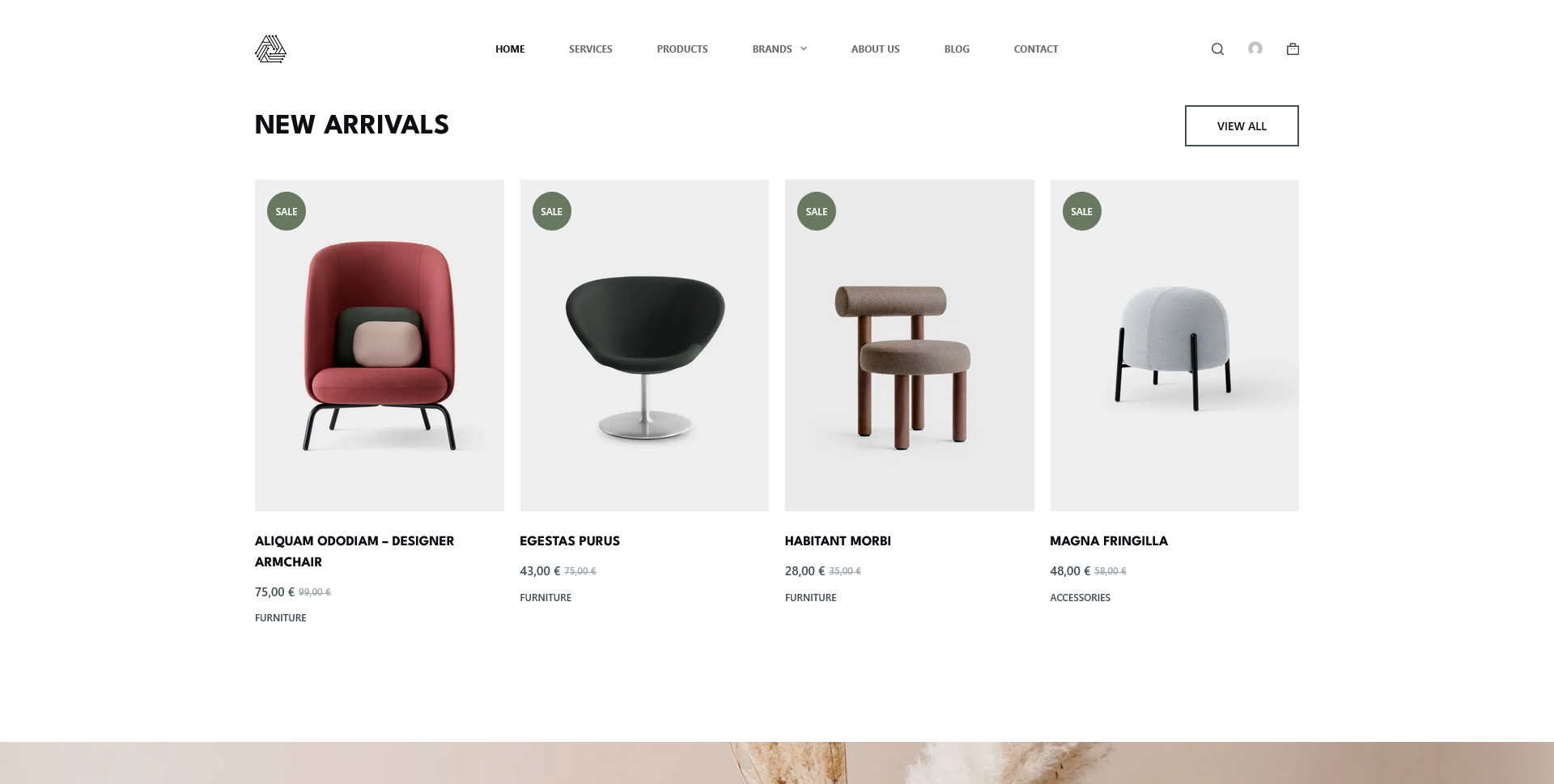
Task: Open the user account avatar icon
Action: click(1255, 49)
